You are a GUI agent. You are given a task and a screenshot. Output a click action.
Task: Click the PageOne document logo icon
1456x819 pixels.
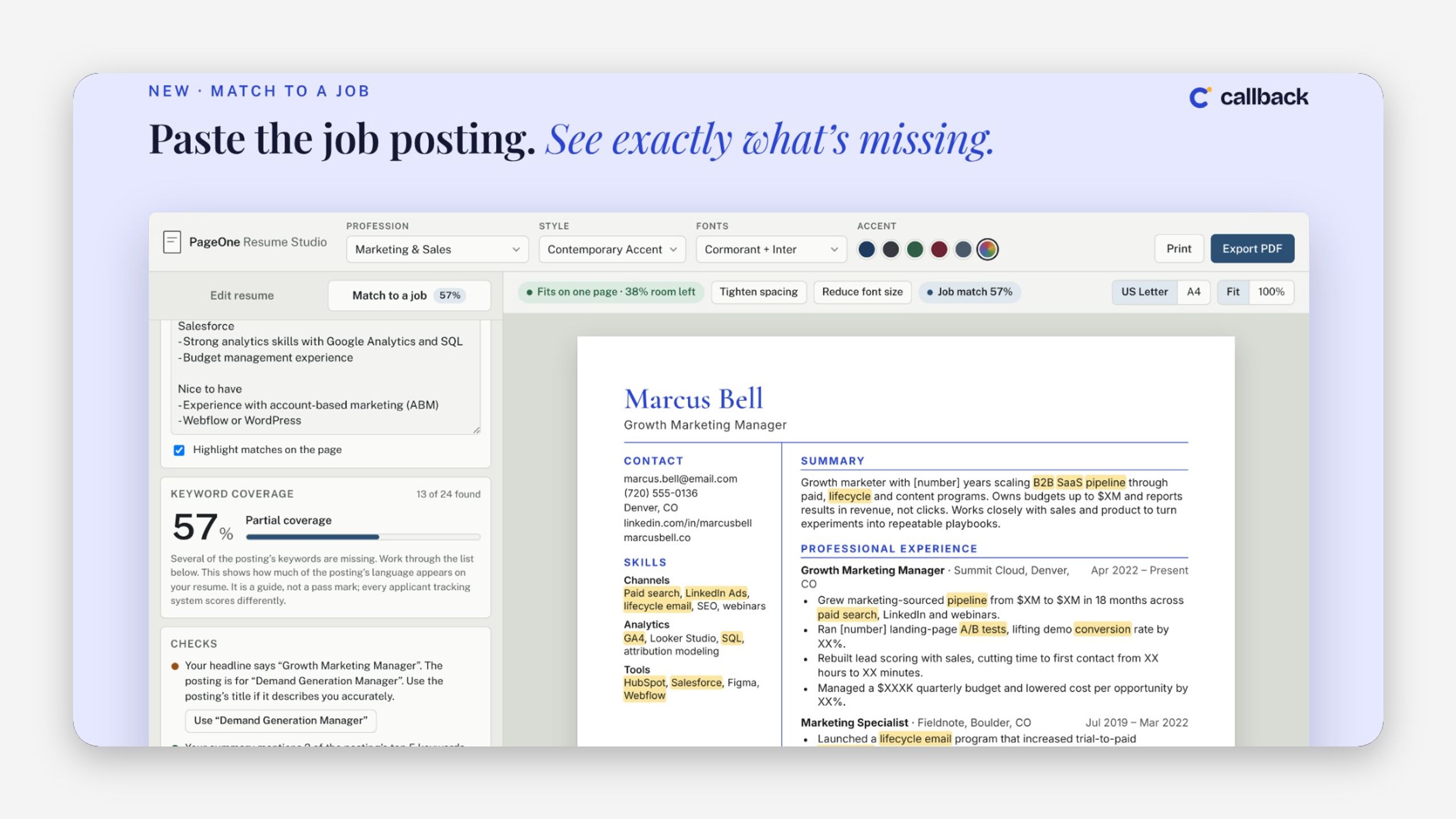tap(172, 242)
